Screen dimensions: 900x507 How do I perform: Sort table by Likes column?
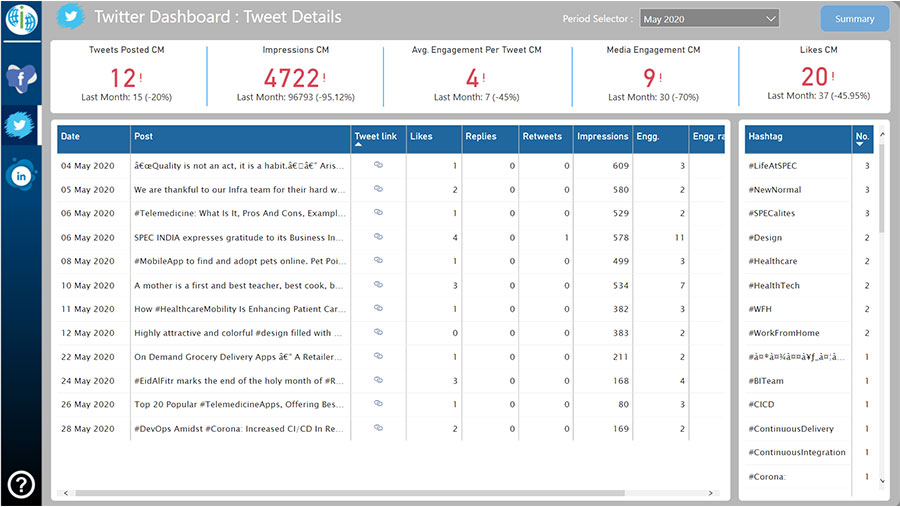pyautogui.click(x=434, y=139)
